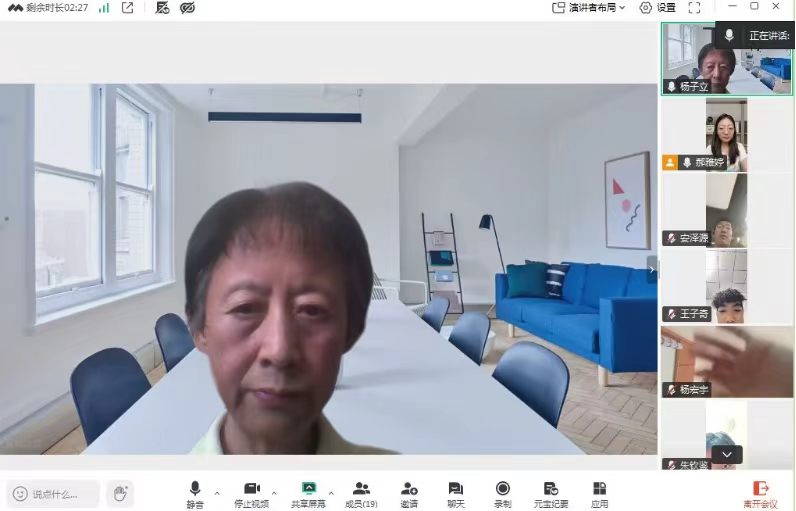Click mic icon next to 郝雅婷

pos(687,162)
